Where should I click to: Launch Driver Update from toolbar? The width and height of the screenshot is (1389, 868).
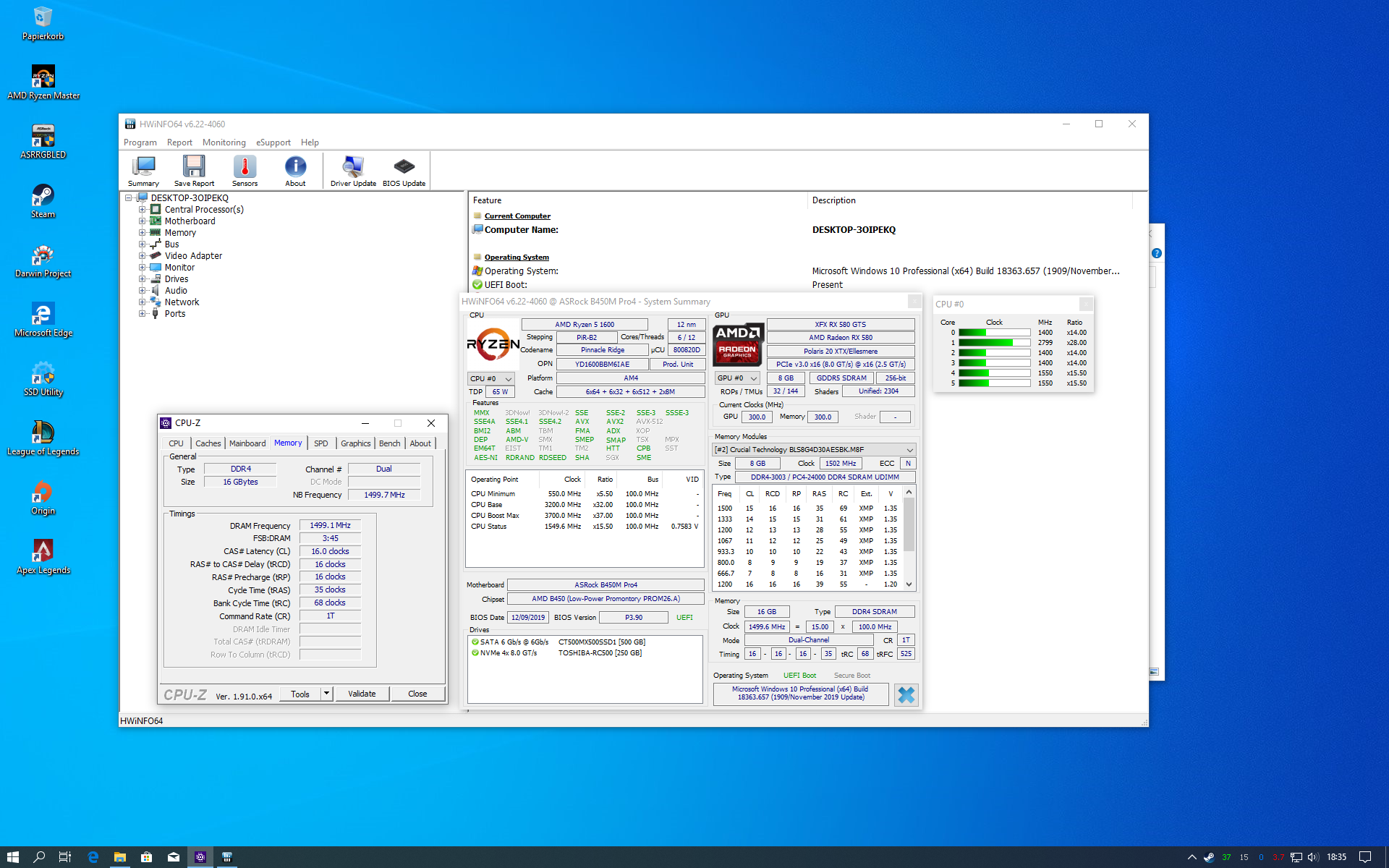(x=353, y=171)
